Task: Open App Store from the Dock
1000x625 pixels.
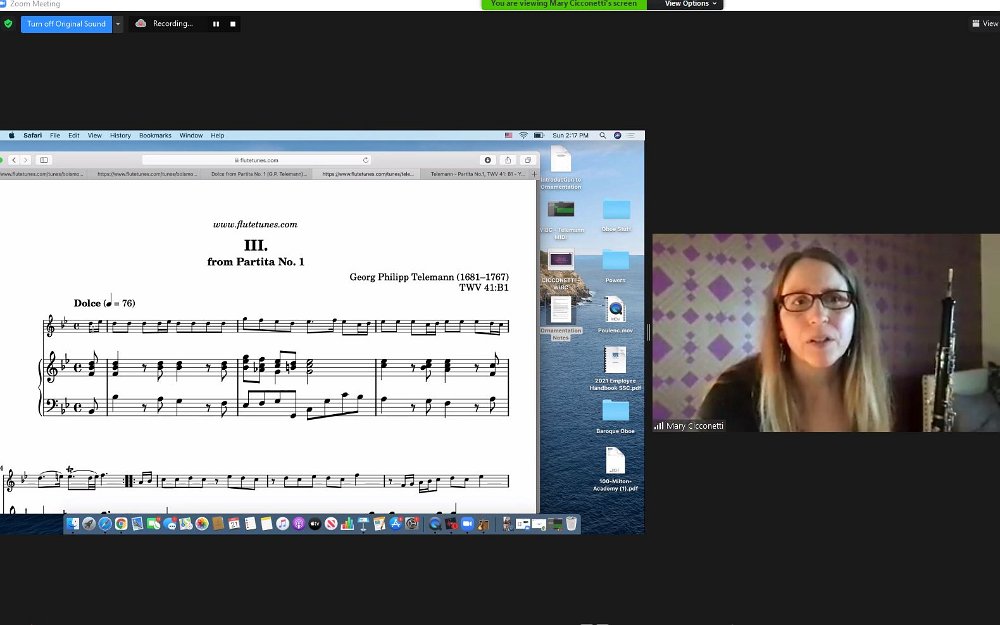Action: (396, 524)
